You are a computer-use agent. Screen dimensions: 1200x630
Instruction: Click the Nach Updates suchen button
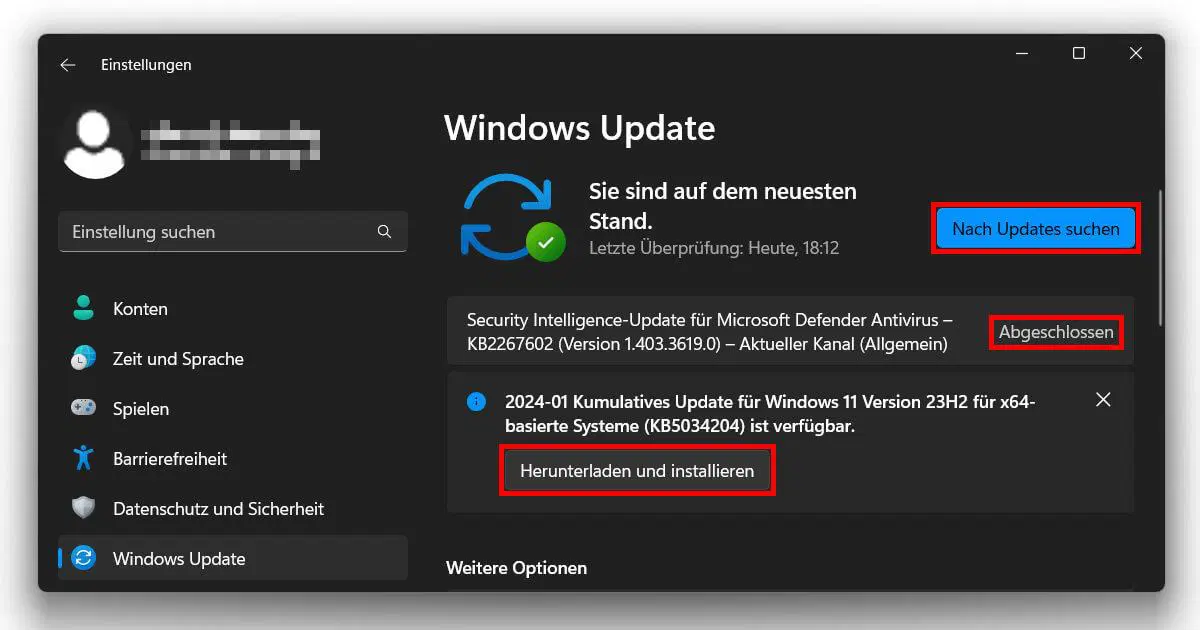[x=1035, y=228]
